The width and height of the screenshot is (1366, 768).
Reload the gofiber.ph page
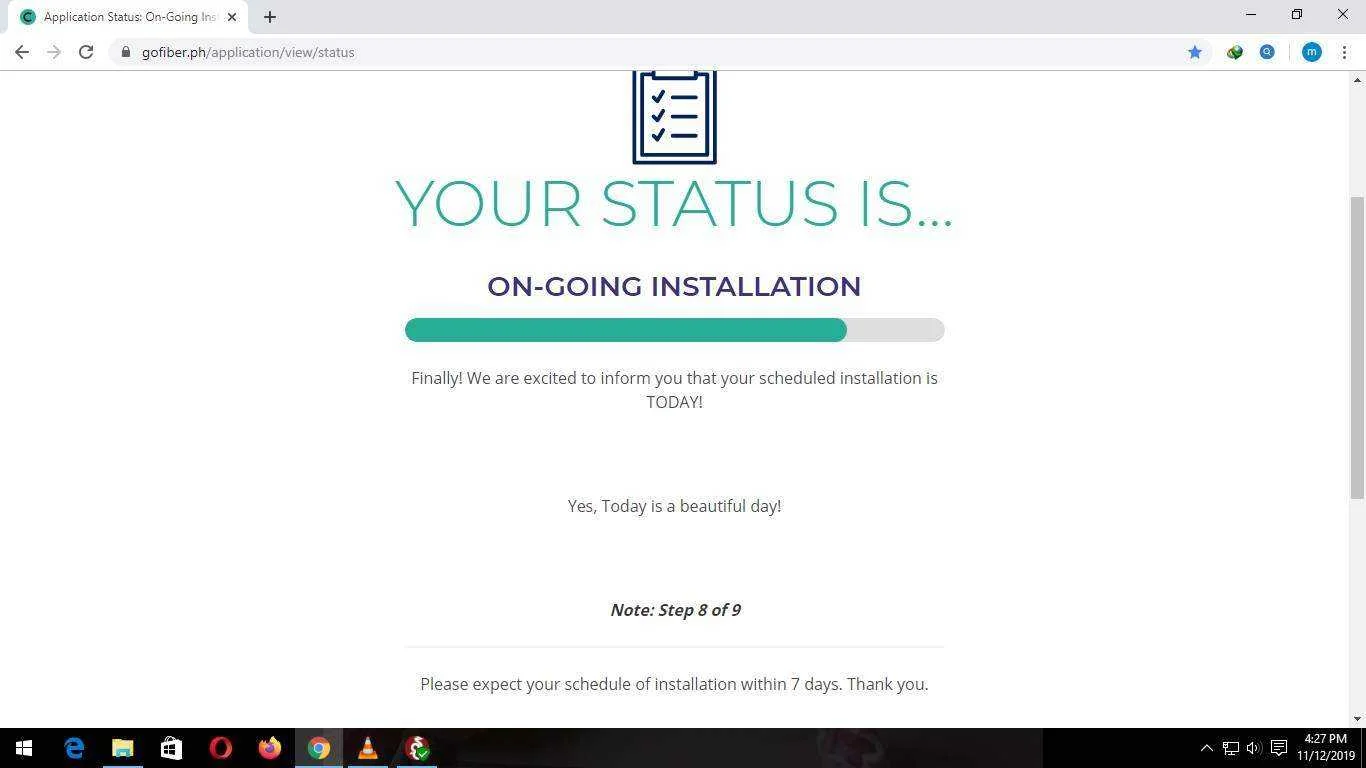86,52
